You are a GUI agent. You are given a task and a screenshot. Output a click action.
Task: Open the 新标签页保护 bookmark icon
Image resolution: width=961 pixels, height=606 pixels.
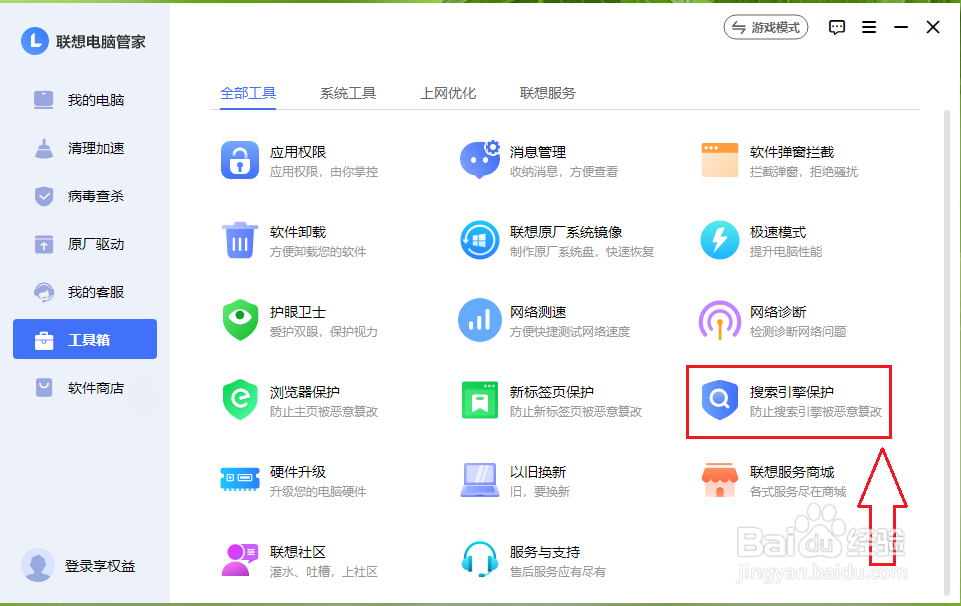[480, 400]
